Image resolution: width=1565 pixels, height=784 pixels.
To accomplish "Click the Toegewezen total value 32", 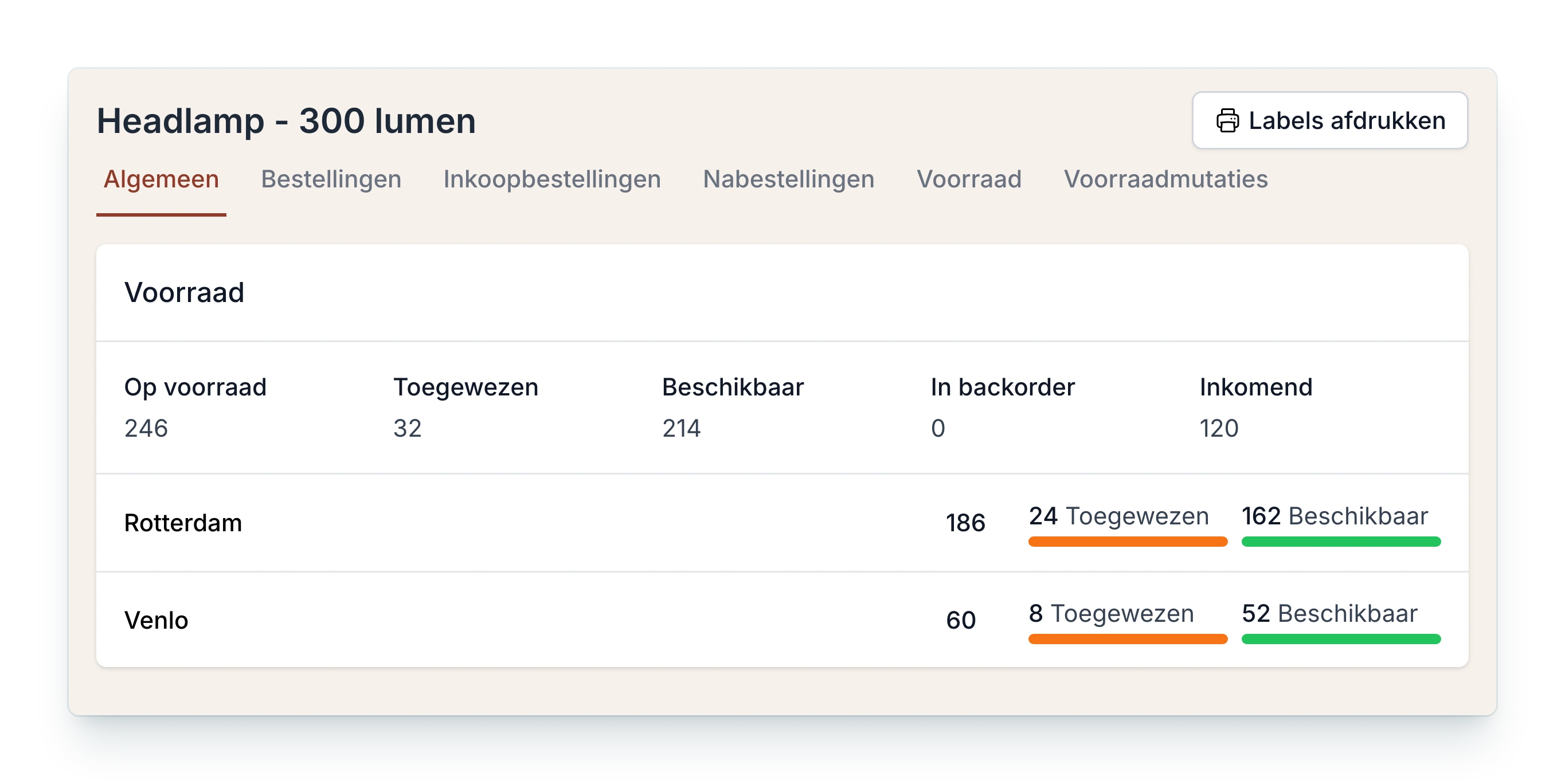I will (x=407, y=428).
